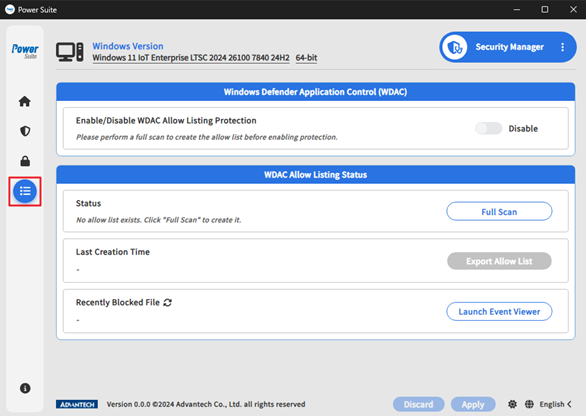Click the computer device icon
This screenshot has height=418, width=586.
[70, 52]
